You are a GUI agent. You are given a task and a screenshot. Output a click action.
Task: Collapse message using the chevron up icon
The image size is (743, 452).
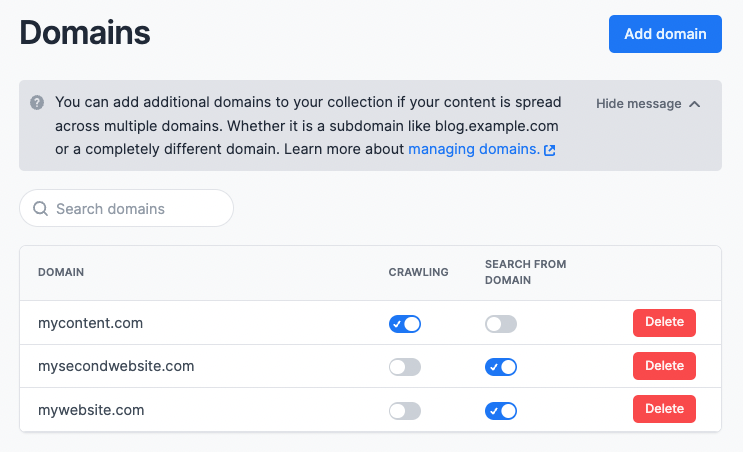[x=695, y=104]
